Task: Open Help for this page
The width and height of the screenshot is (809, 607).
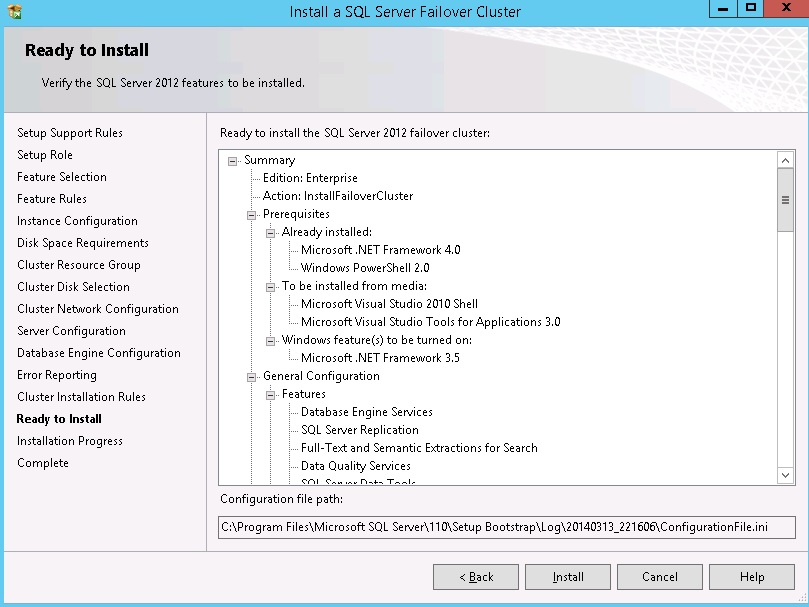Action: tap(752, 577)
